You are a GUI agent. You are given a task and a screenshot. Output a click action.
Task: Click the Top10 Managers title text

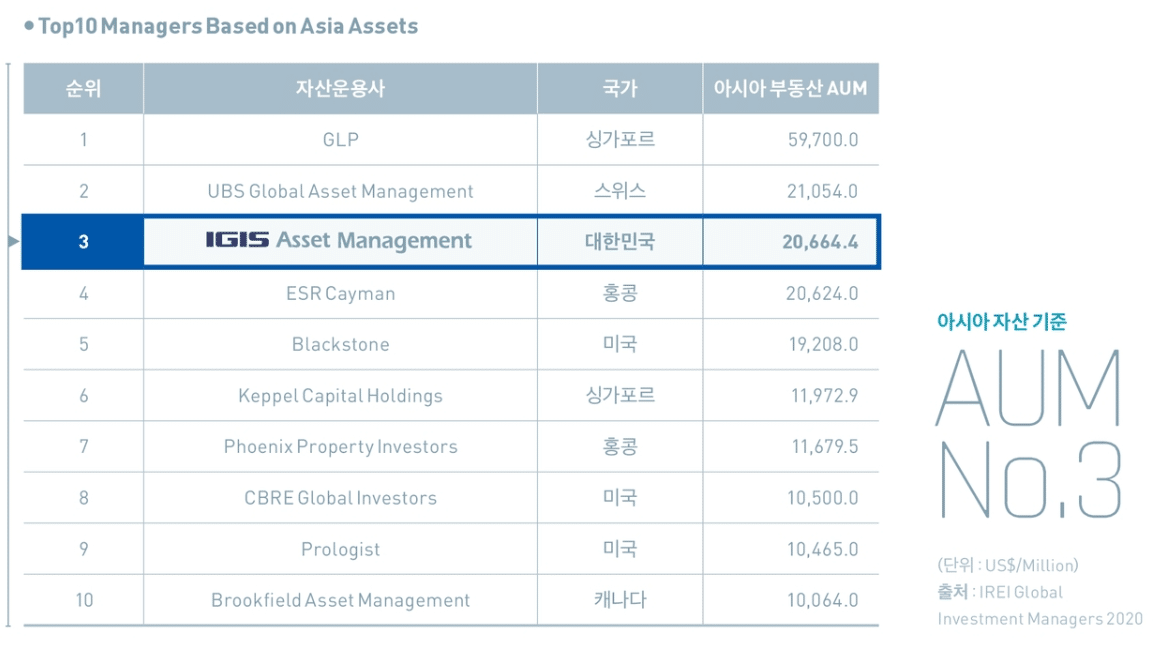click(x=227, y=26)
